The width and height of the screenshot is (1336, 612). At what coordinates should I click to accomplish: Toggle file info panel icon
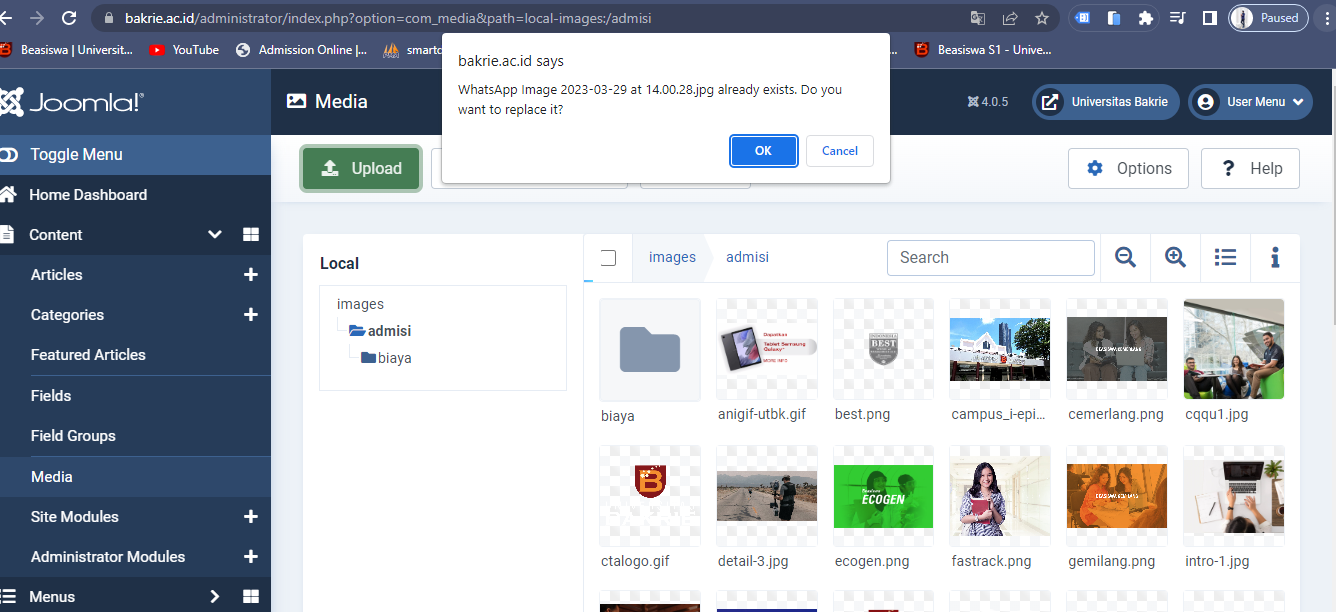[x=1275, y=258]
